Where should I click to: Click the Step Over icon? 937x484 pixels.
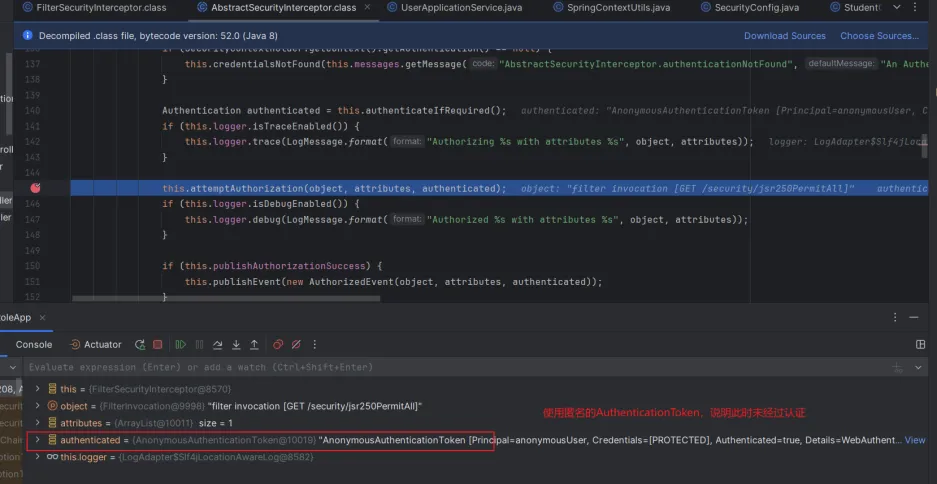pyautogui.click(x=217, y=345)
